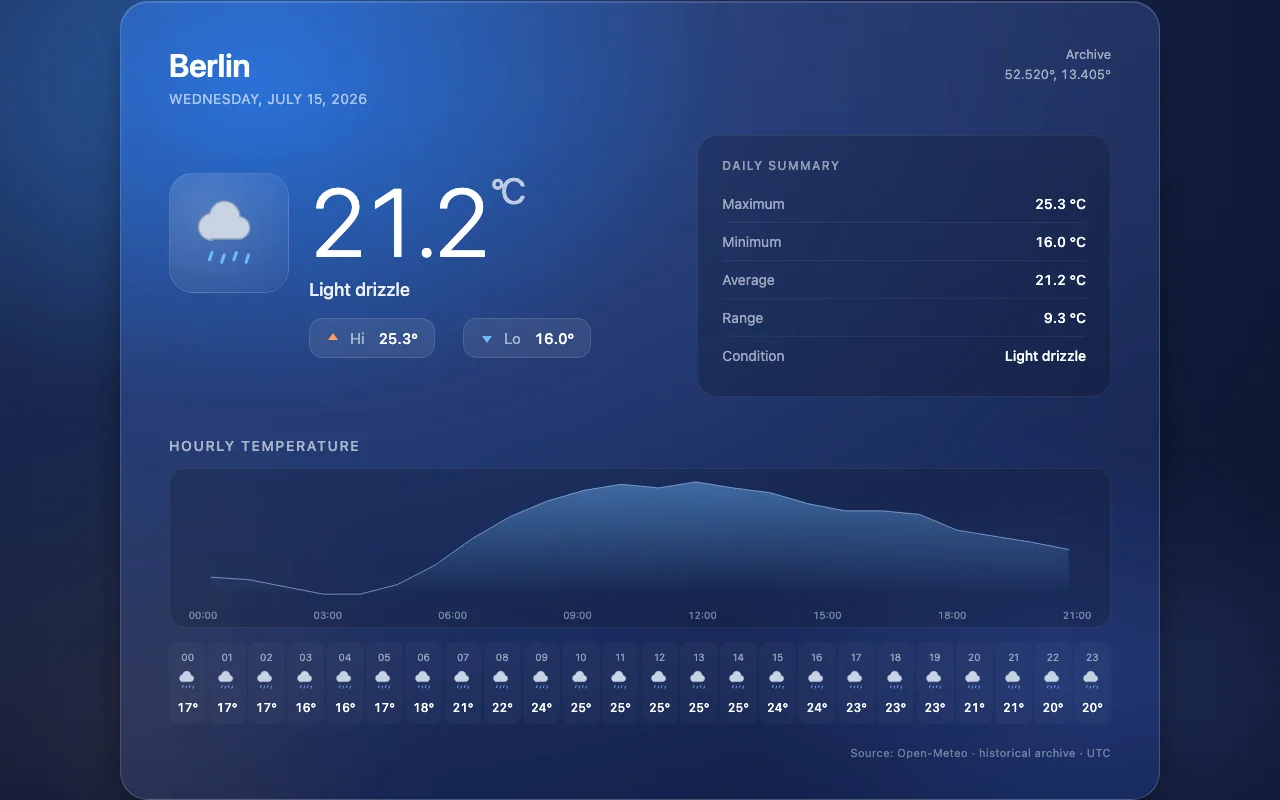Click drizzle icon in the 08 hour card
Image resolution: width=1280 pixels, height=800 pixels.
pos(502,680)
